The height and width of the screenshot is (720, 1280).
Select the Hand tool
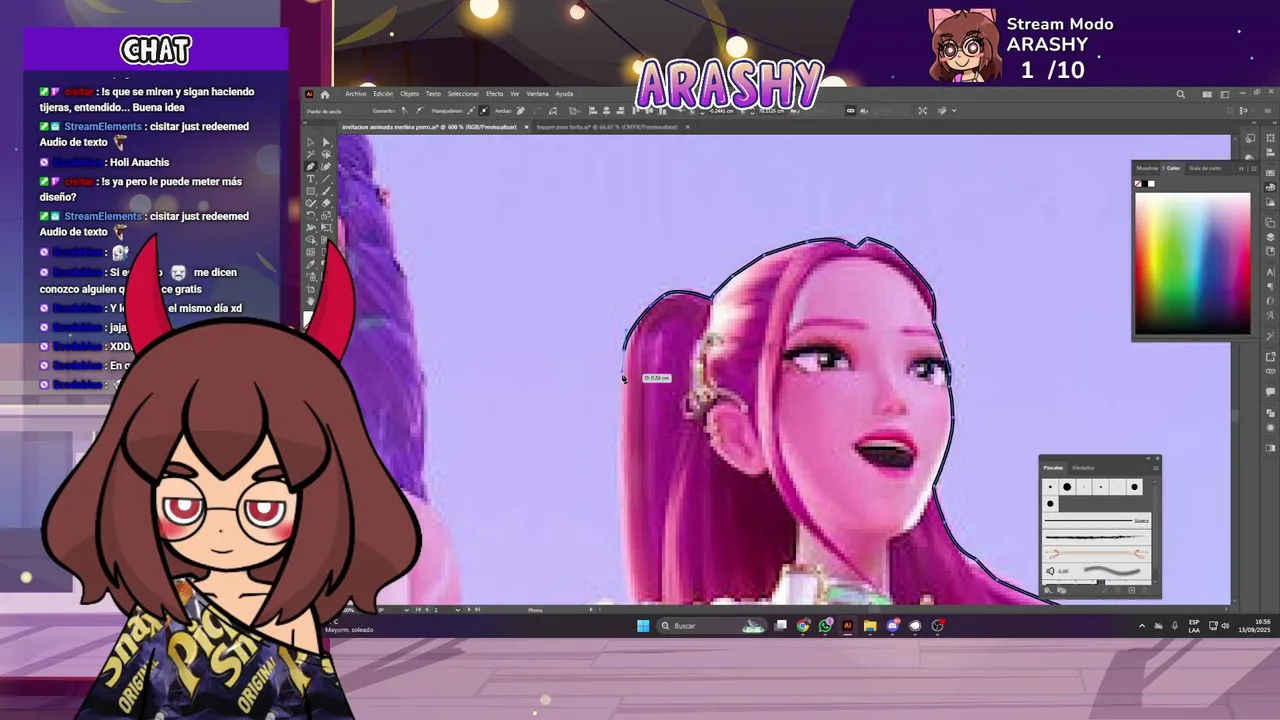pyautogui.click(x=310, y=300)
